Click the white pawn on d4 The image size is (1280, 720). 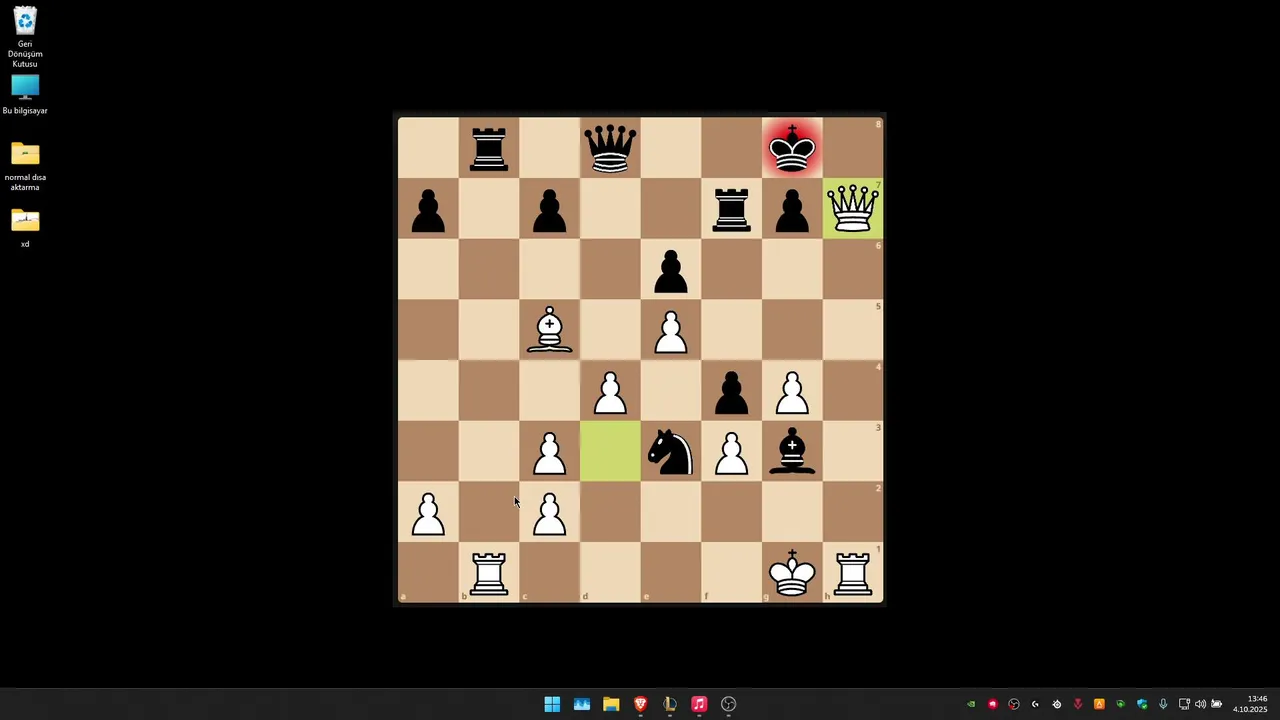pyautogui.click(x=610, y=392)
